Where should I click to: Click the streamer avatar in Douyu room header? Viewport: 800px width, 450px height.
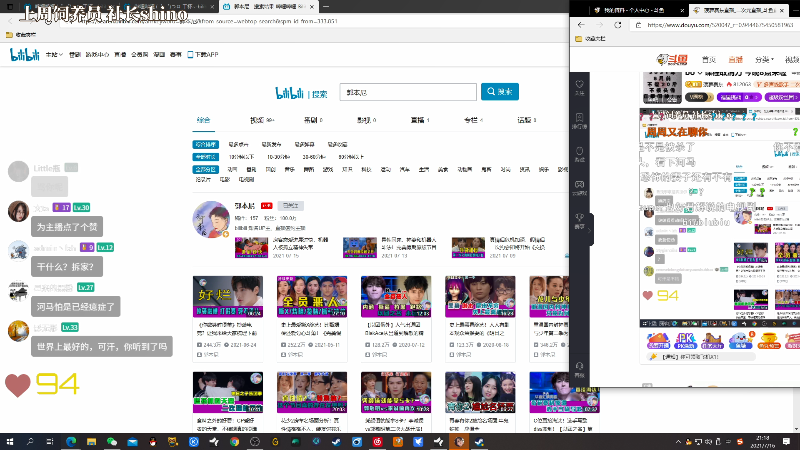tap(662, 87)
